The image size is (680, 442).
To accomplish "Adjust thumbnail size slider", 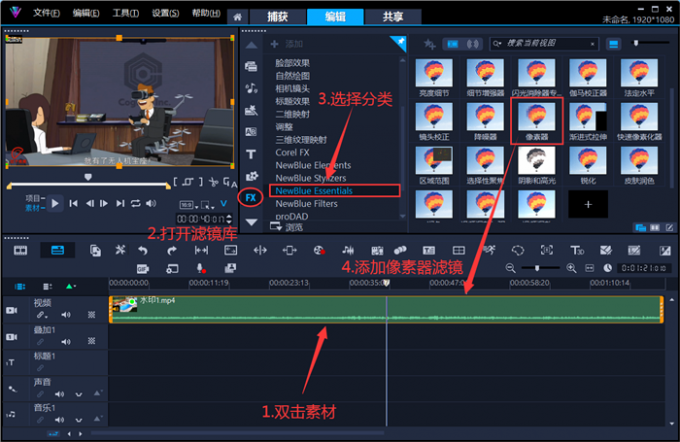I will coord(636,43).
